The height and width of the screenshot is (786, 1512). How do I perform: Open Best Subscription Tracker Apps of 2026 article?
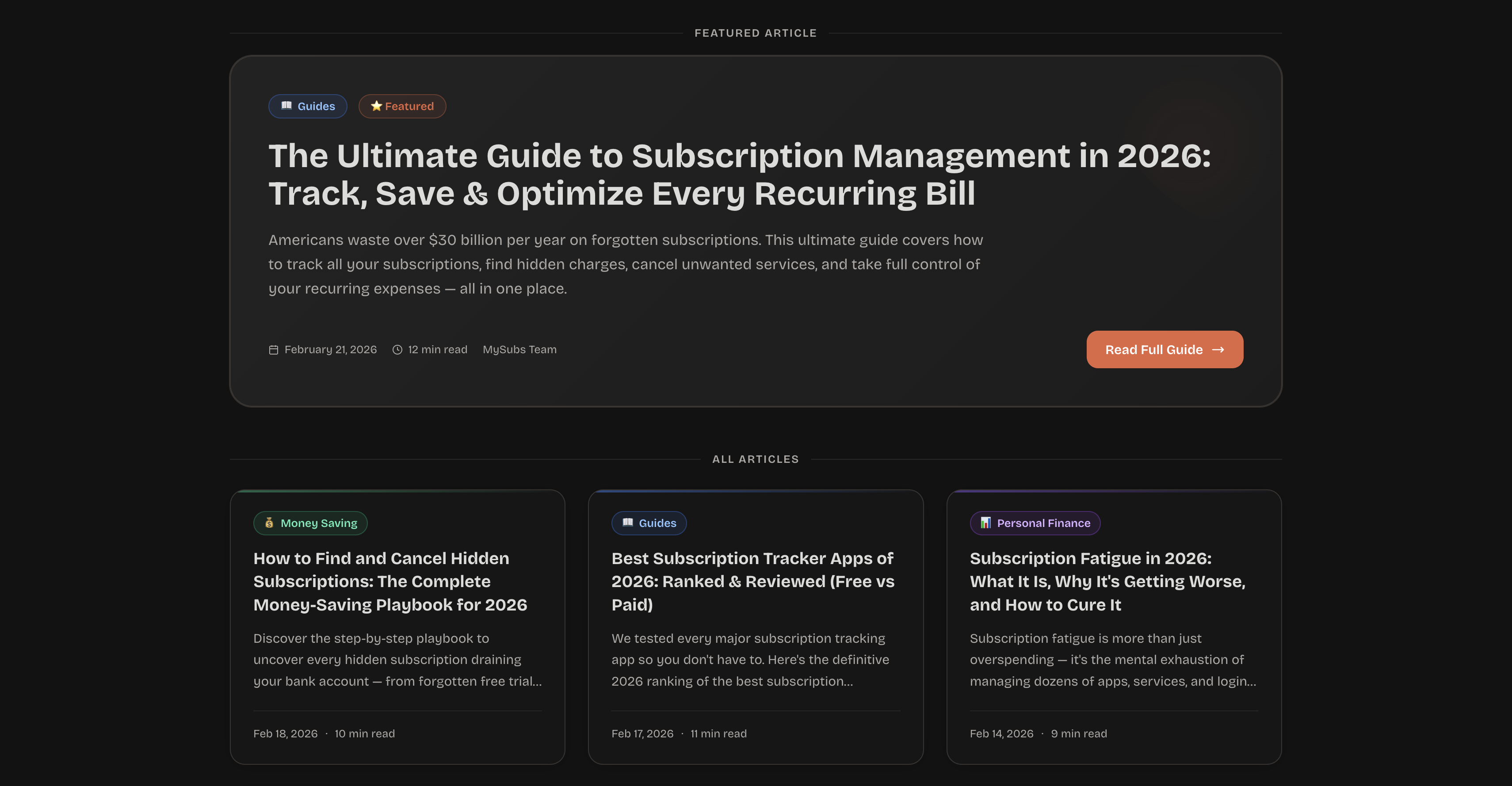click(752, 581)
